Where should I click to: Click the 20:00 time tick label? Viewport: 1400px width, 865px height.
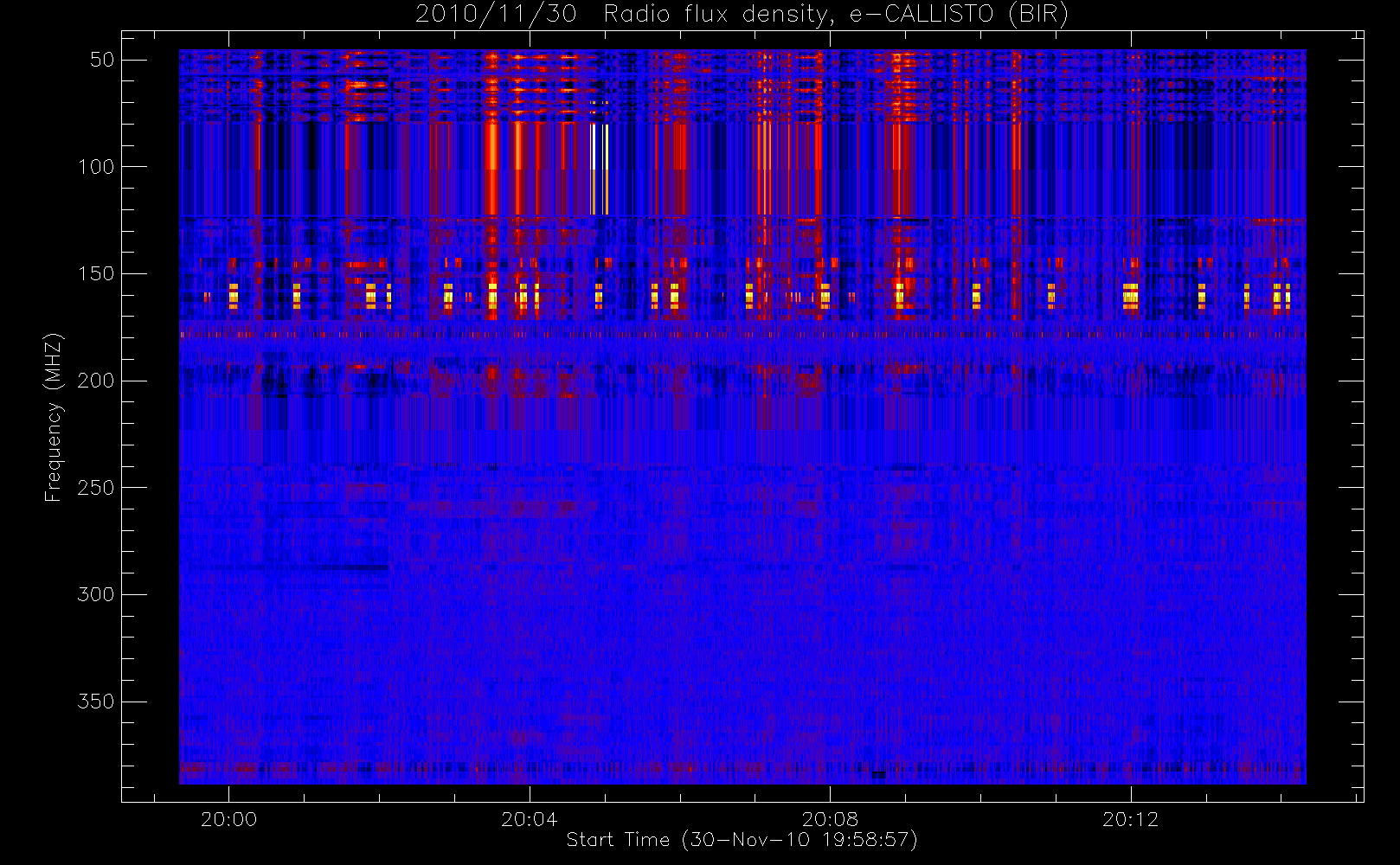click(228, 819)
